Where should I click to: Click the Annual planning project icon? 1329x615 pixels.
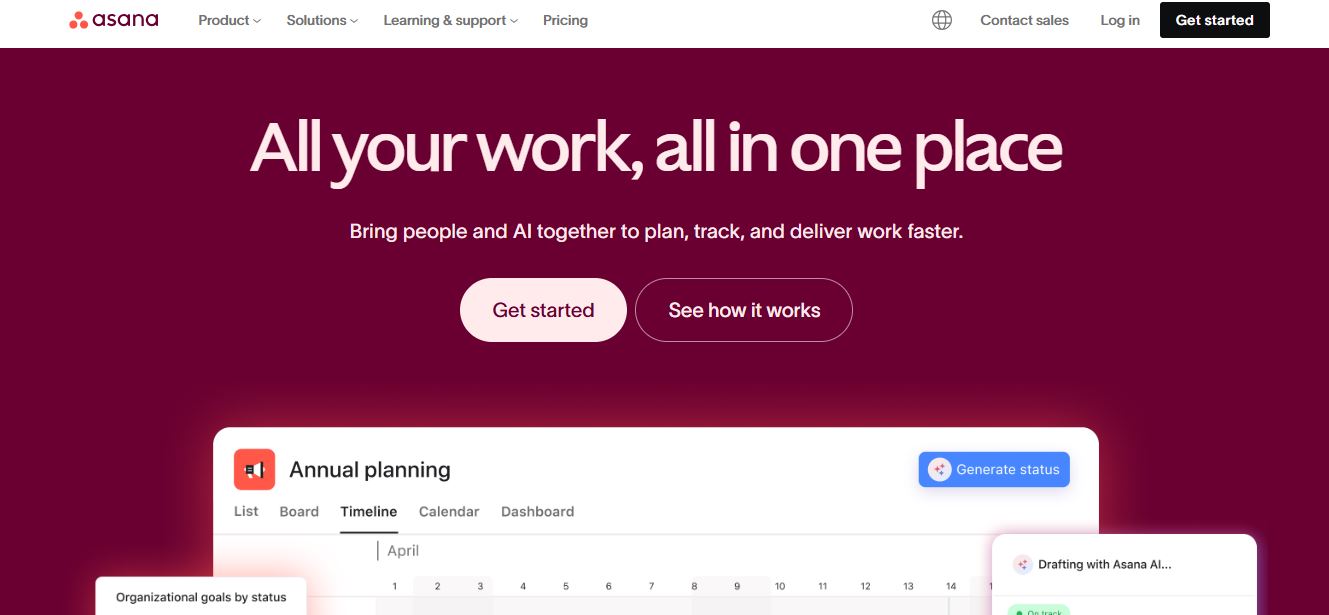254,469
